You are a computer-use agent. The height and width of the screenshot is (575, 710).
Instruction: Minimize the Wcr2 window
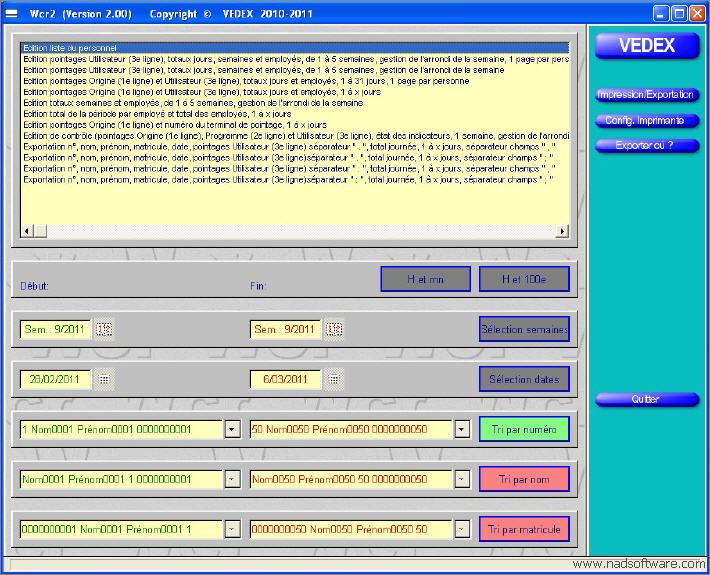(x=661, y=14)
